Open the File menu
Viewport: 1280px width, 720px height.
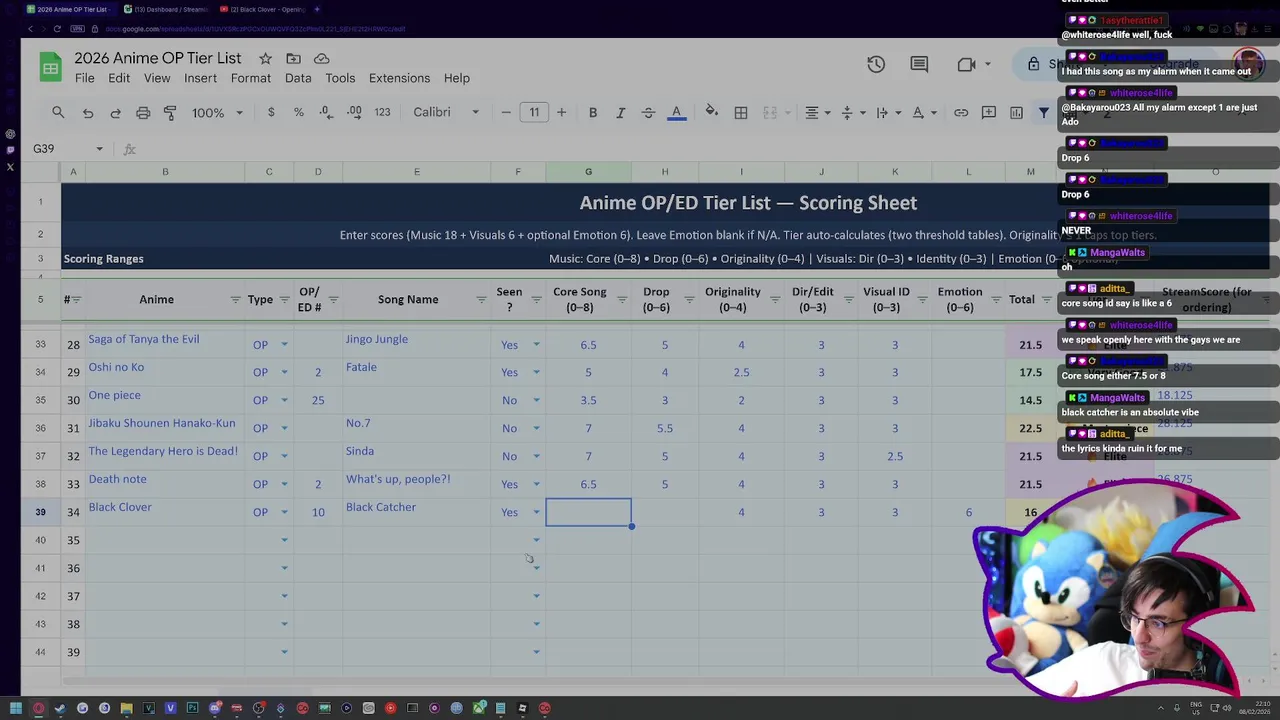point(85,78)
